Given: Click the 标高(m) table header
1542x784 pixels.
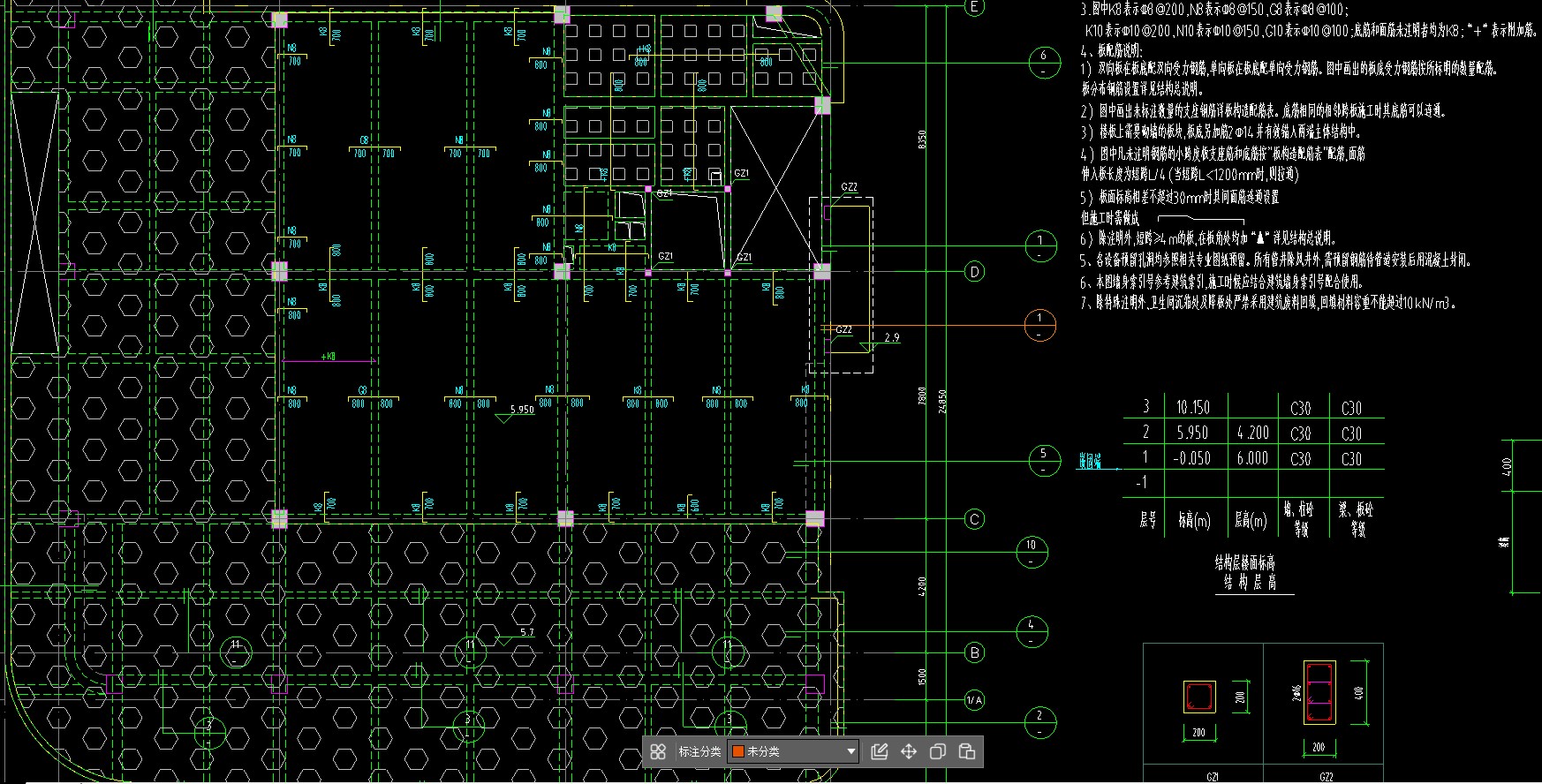Looking at the screenshot, I should [x=1194, y=521].
